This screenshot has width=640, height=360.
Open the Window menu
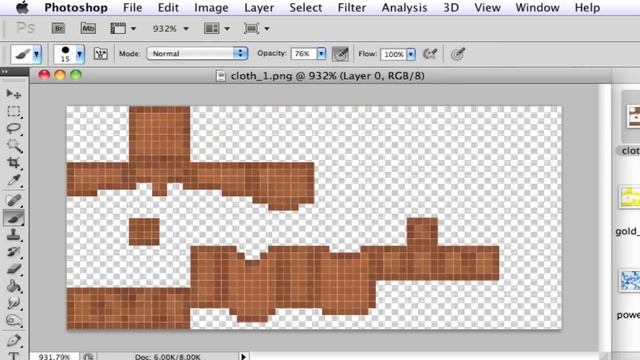(538, 8)
